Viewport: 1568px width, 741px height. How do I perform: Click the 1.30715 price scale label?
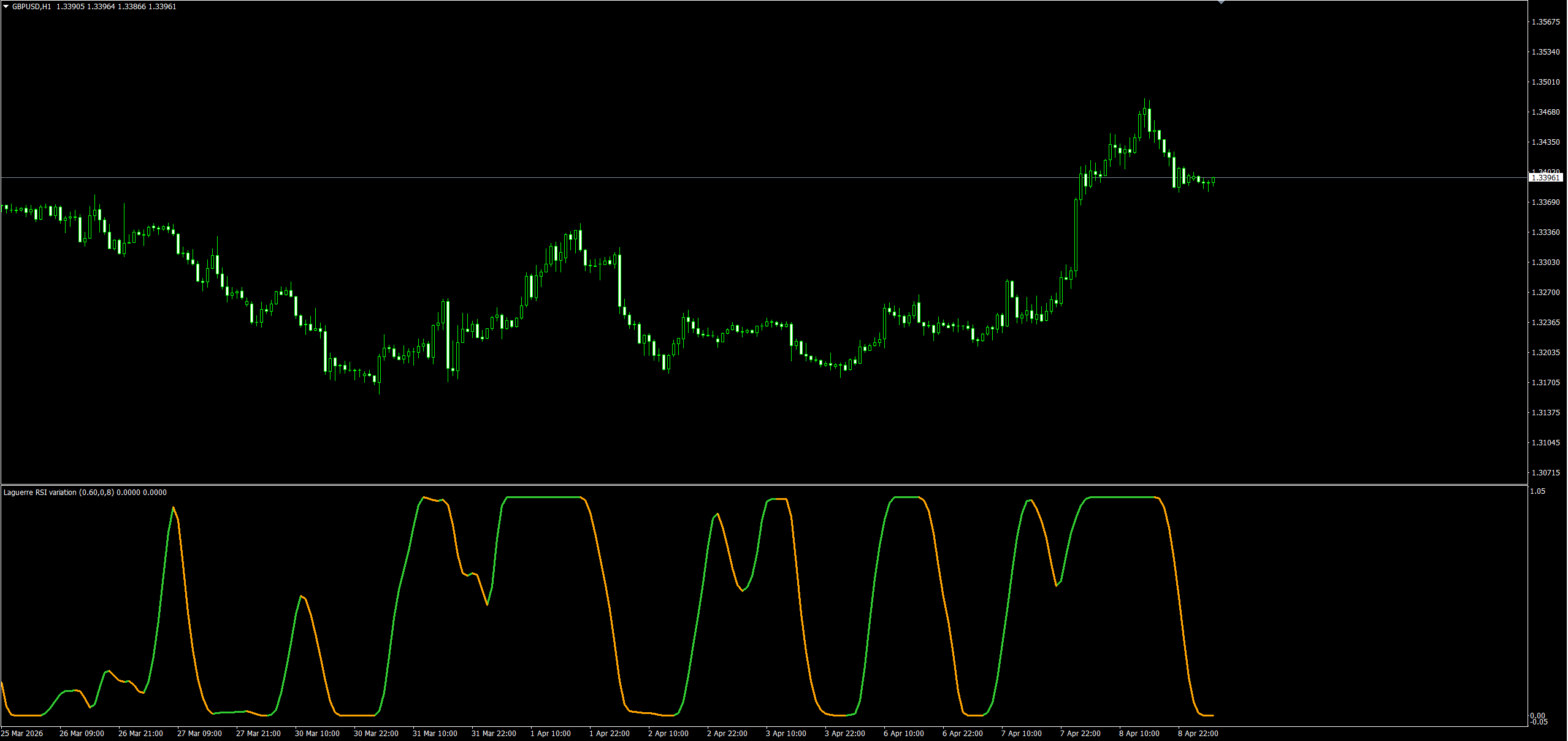(1545, 473)
